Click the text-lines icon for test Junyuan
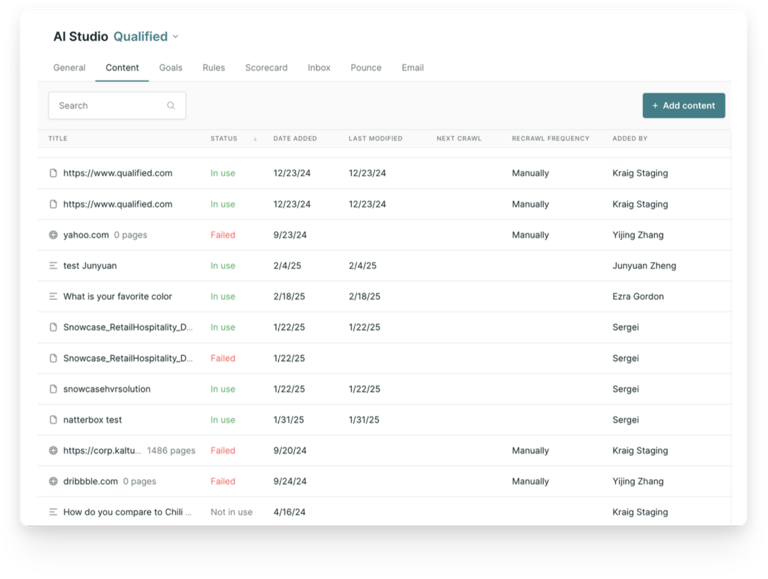768x579 pixels. (53, 265)
